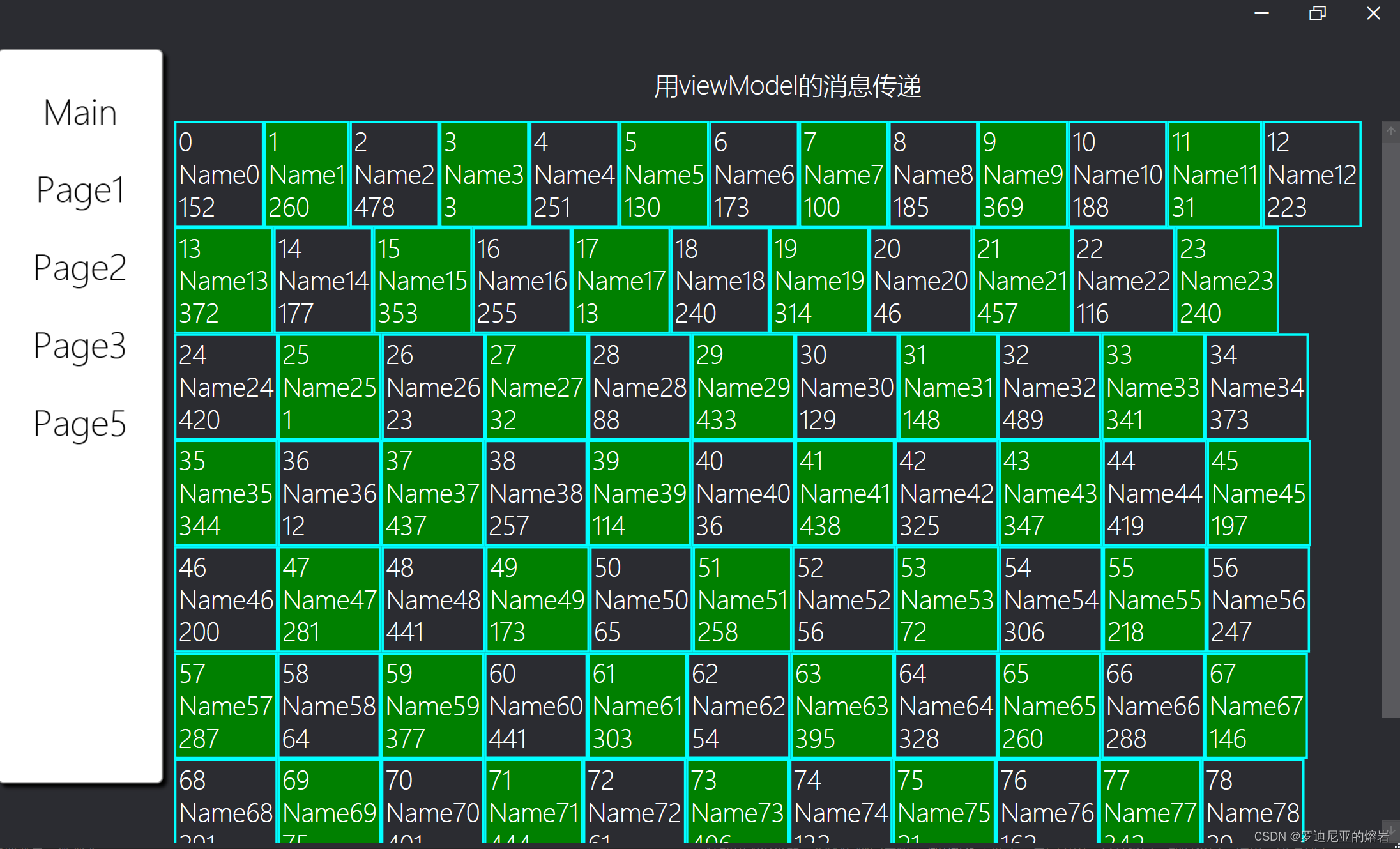Choose the Name16 card
Screen dimensions: 1400x849
coord(522,280)
